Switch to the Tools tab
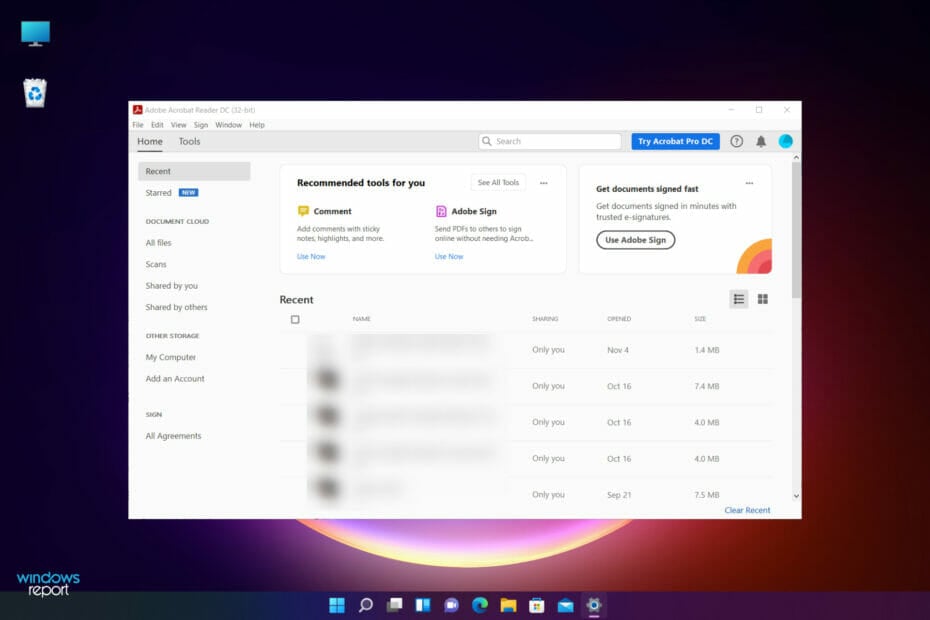The width and height of the screenshot is (930, 620). pyautogui.click(x=189, y=141)
